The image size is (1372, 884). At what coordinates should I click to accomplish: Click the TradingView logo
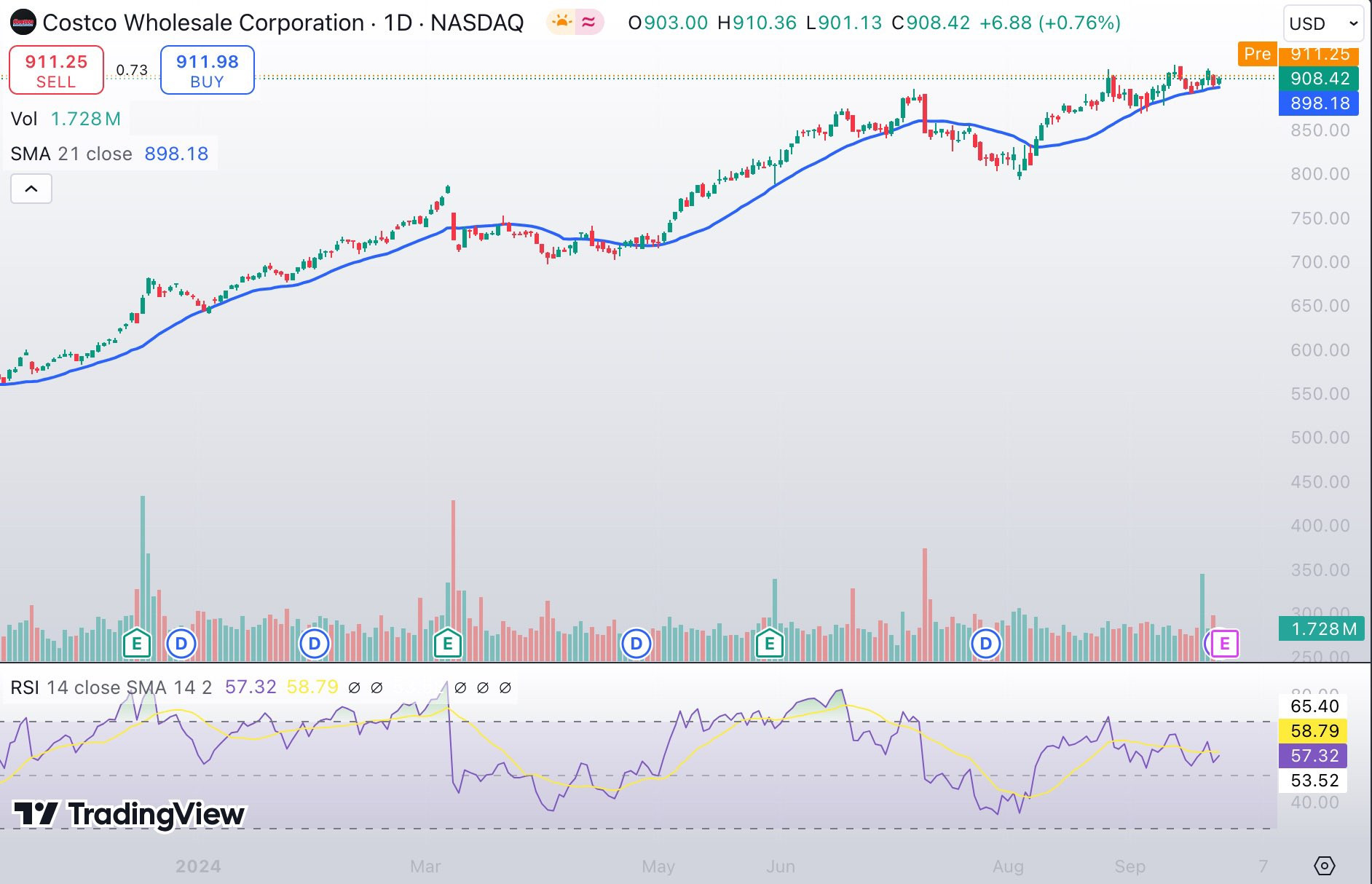130,814
